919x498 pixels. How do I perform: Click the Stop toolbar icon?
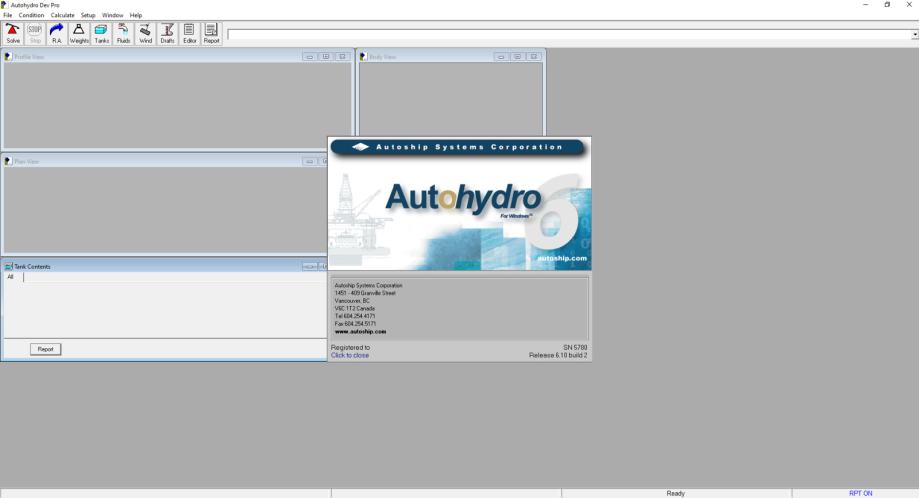[x=35, y=33]
